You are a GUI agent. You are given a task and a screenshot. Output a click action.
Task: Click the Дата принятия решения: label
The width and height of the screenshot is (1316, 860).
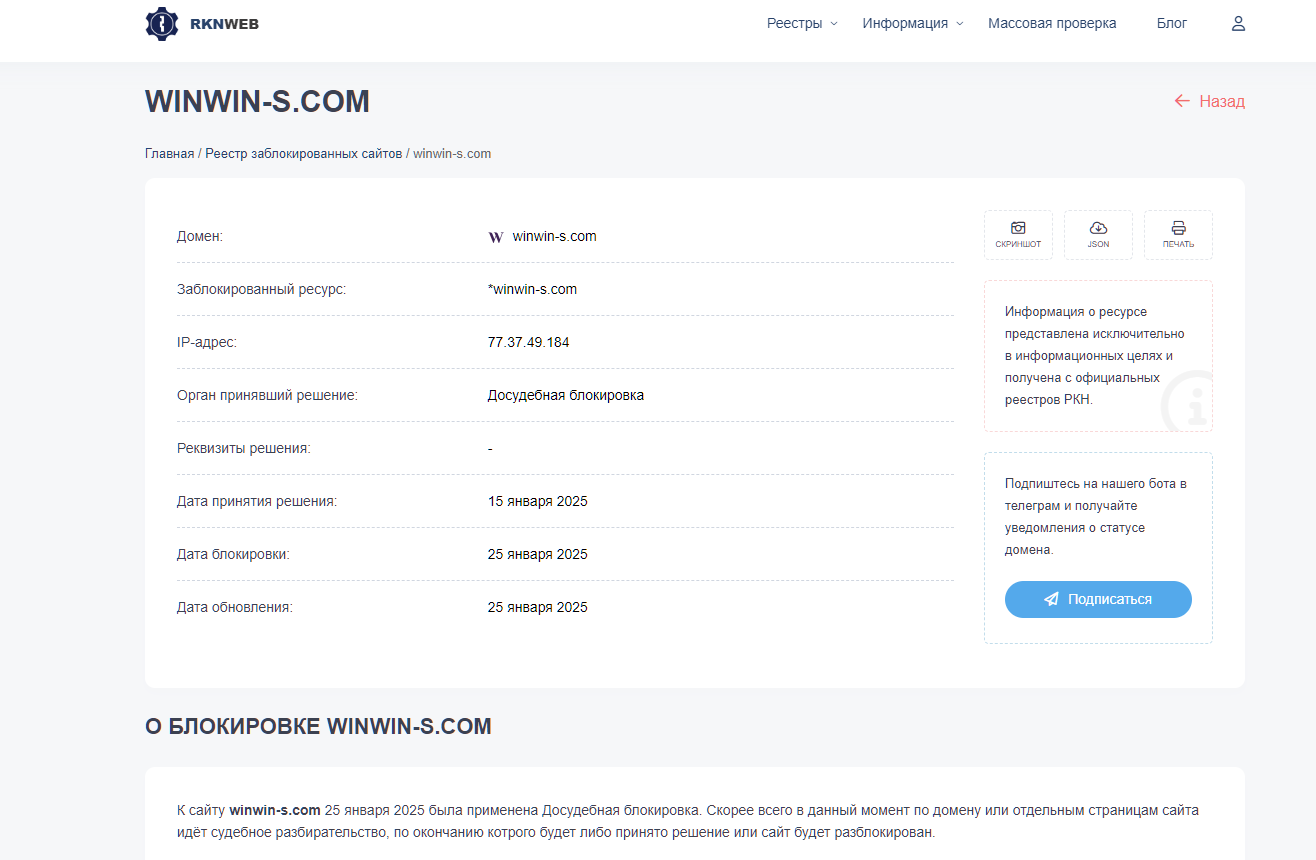pyautogui.click(x=257, y=501)
